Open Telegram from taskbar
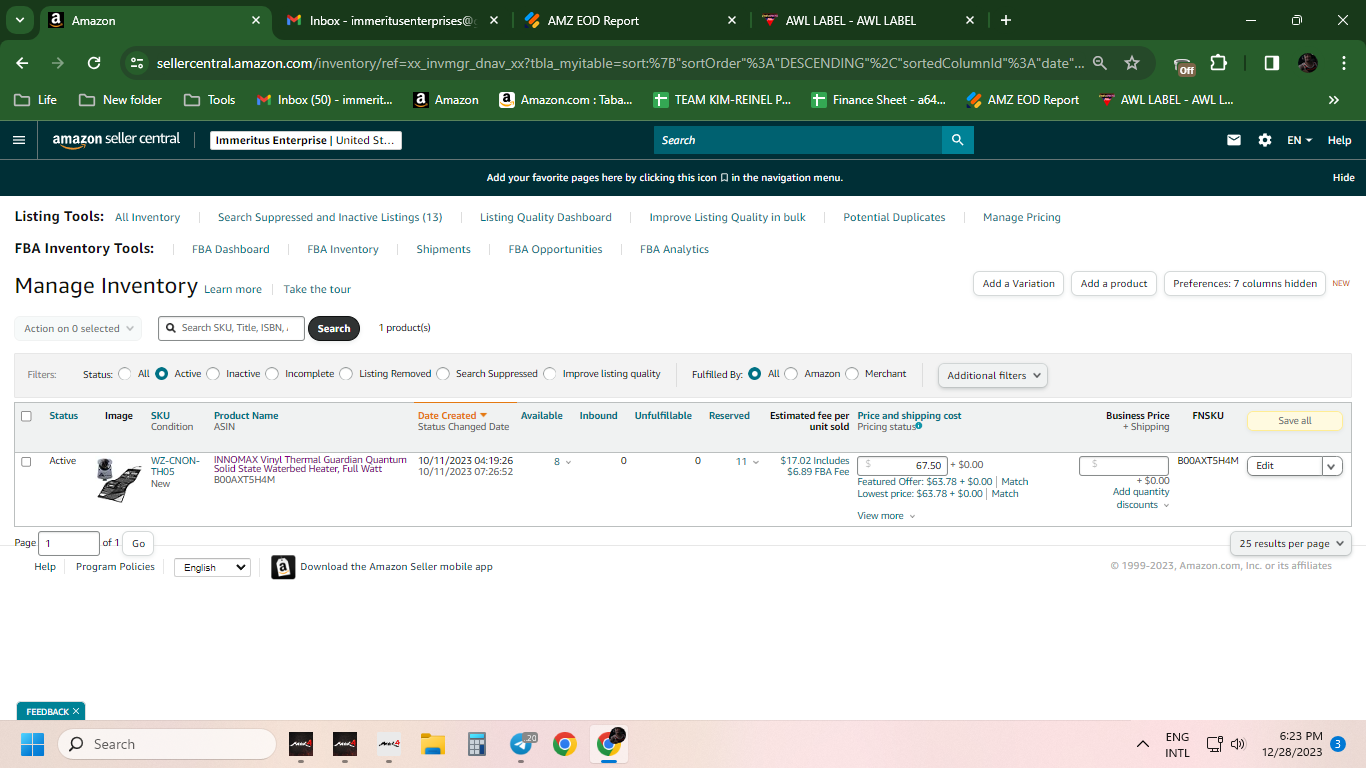This screenshot has width=1366, height=768. coord(521,744)
